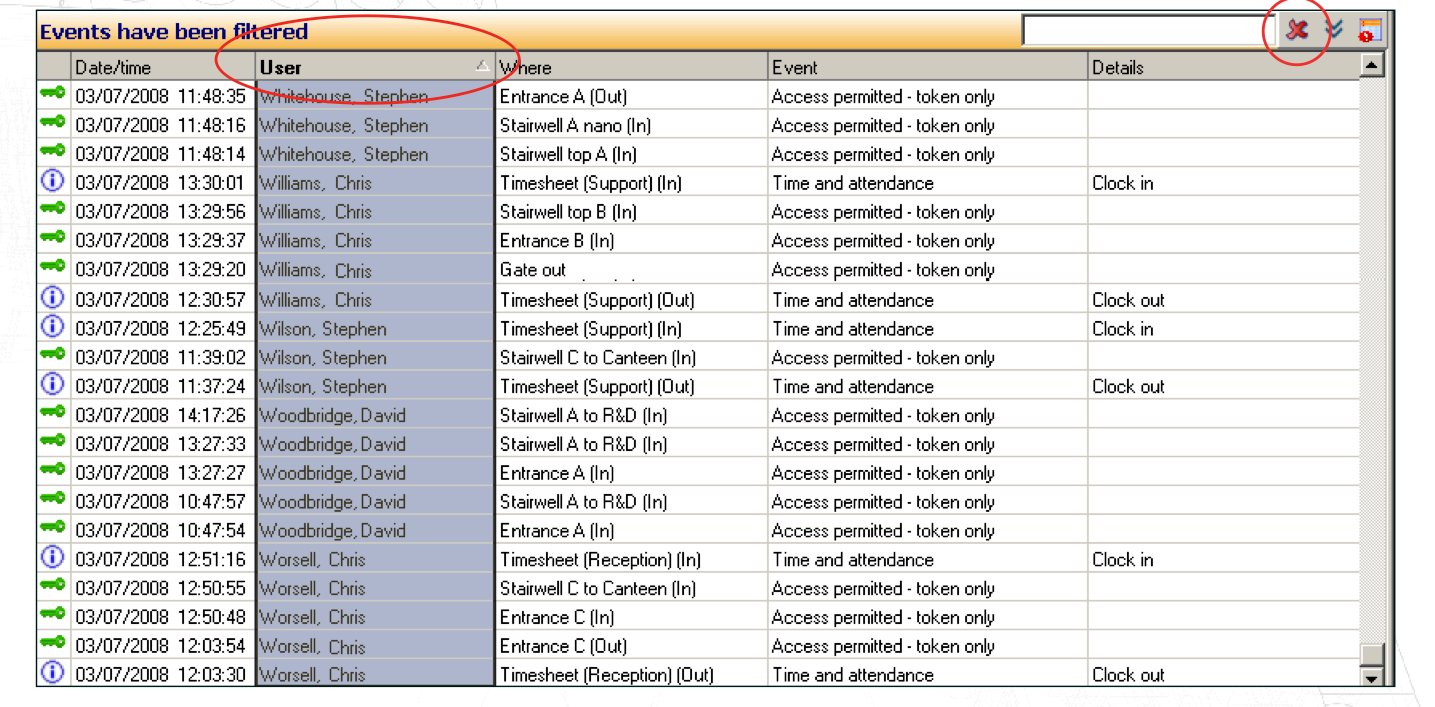Click the key icon on Worsell's Entrance C (Out) row
Viewport: 1435px width, 707px height.
54,646
